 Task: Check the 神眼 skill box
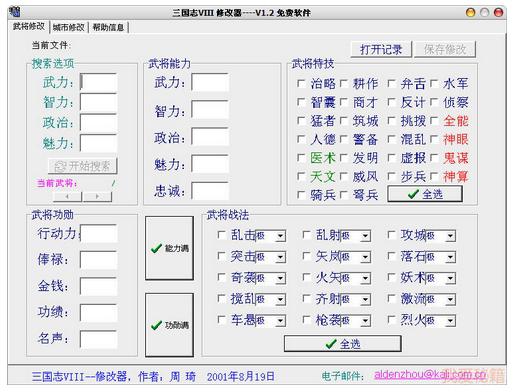coord(434,139)
